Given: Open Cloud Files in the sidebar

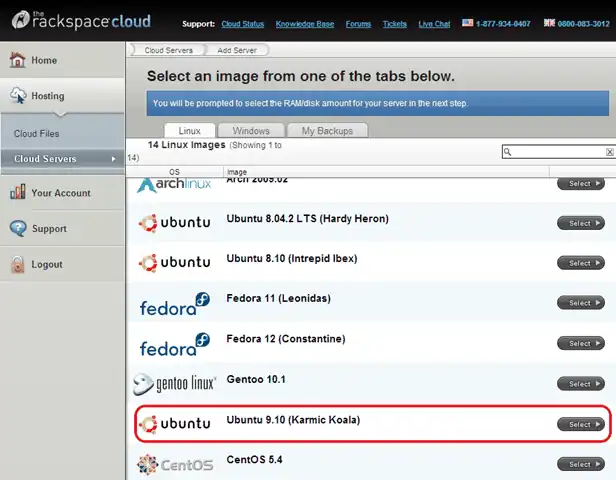Looking at the screenshot, I should click(x=36, y=133).
